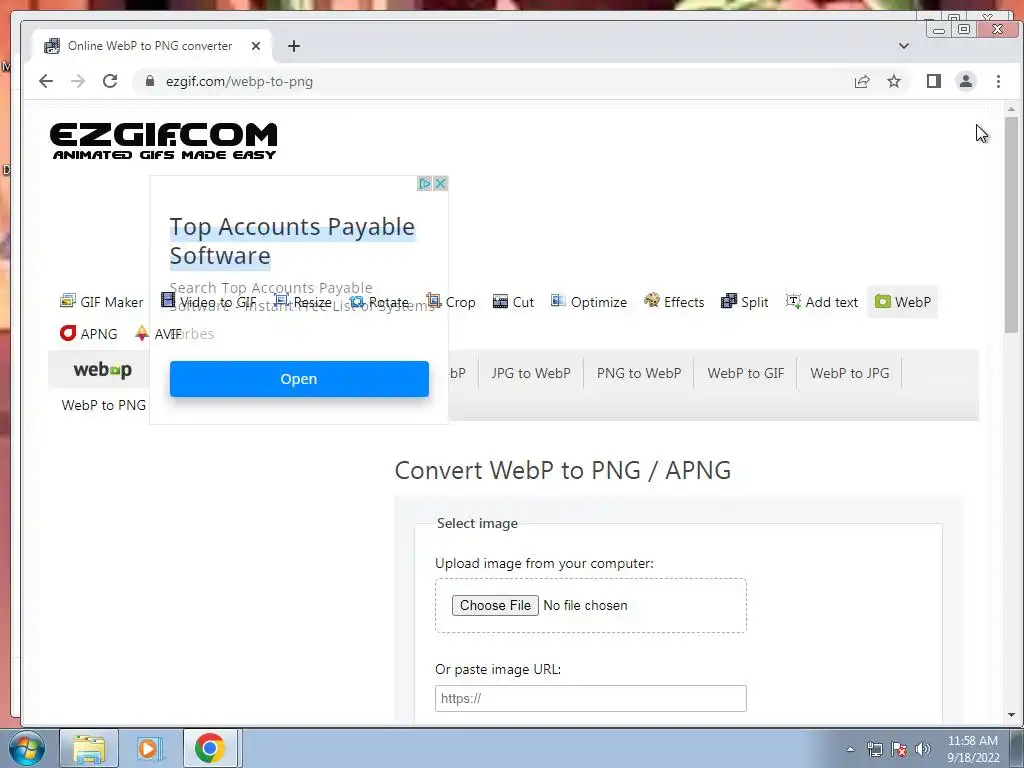Click the scrollbar down arrow
The image size is (1024, 768).
pos(1012,715)
